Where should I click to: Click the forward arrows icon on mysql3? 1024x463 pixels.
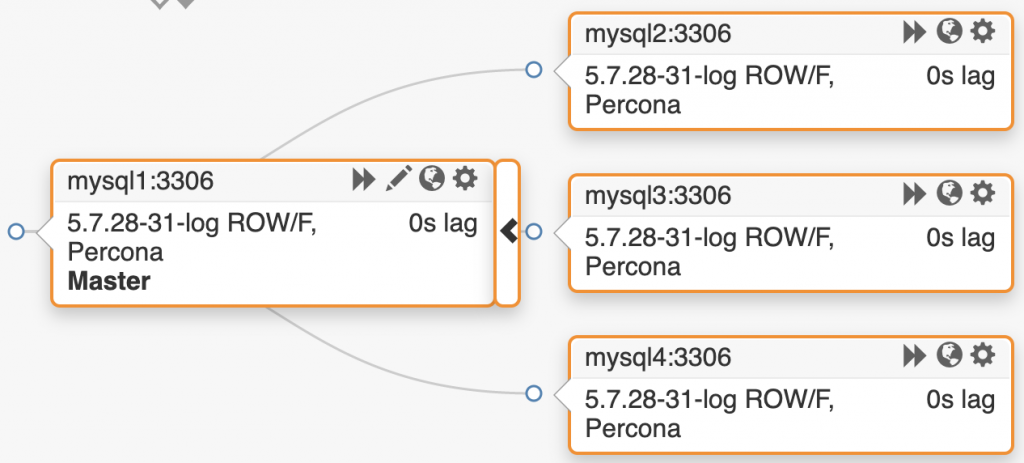(x=914, y=193)
